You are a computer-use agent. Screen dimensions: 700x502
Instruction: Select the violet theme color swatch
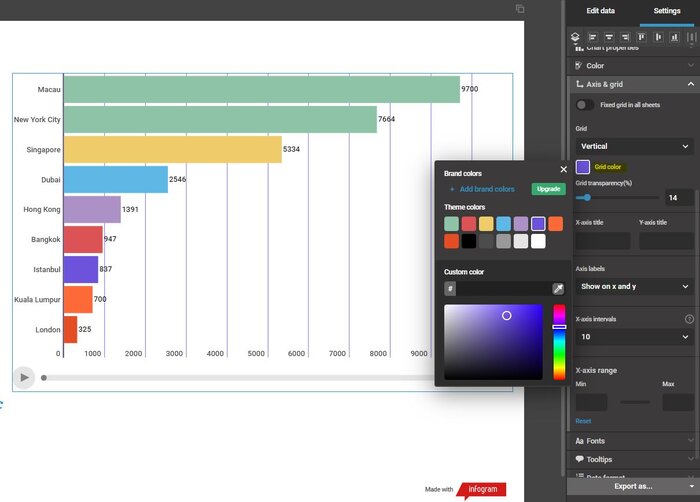click(x=538, y=224)
